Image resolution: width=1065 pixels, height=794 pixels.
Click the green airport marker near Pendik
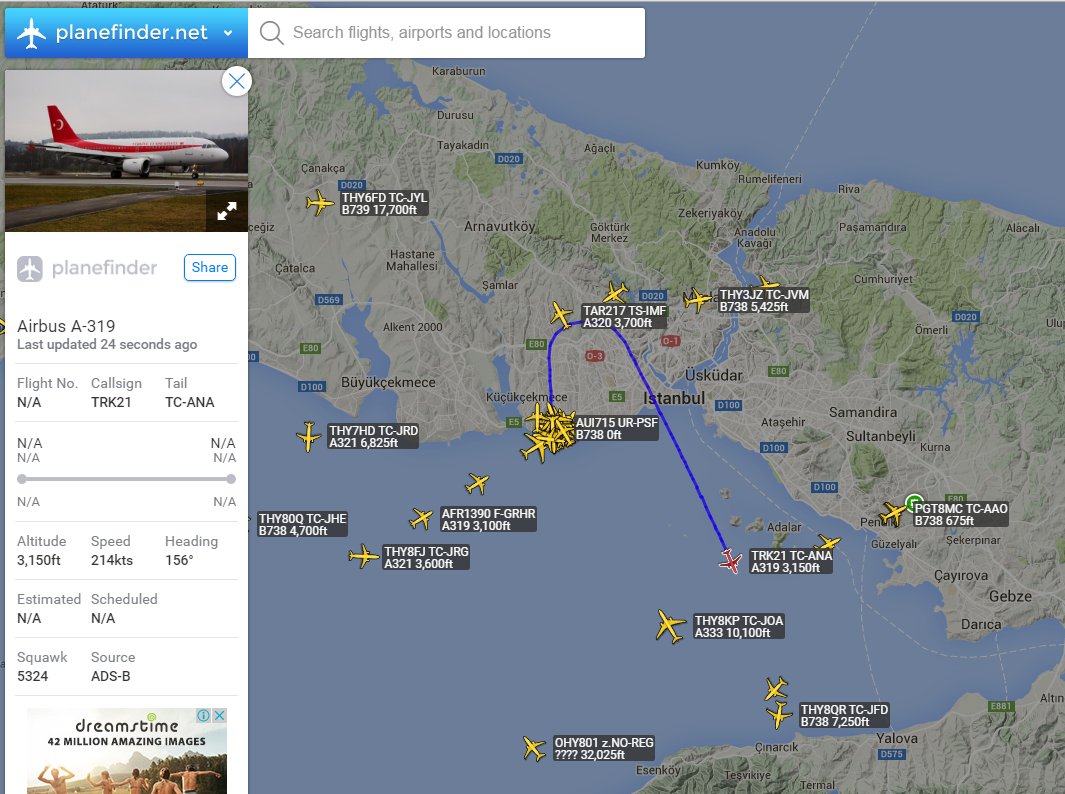[914, 503]
